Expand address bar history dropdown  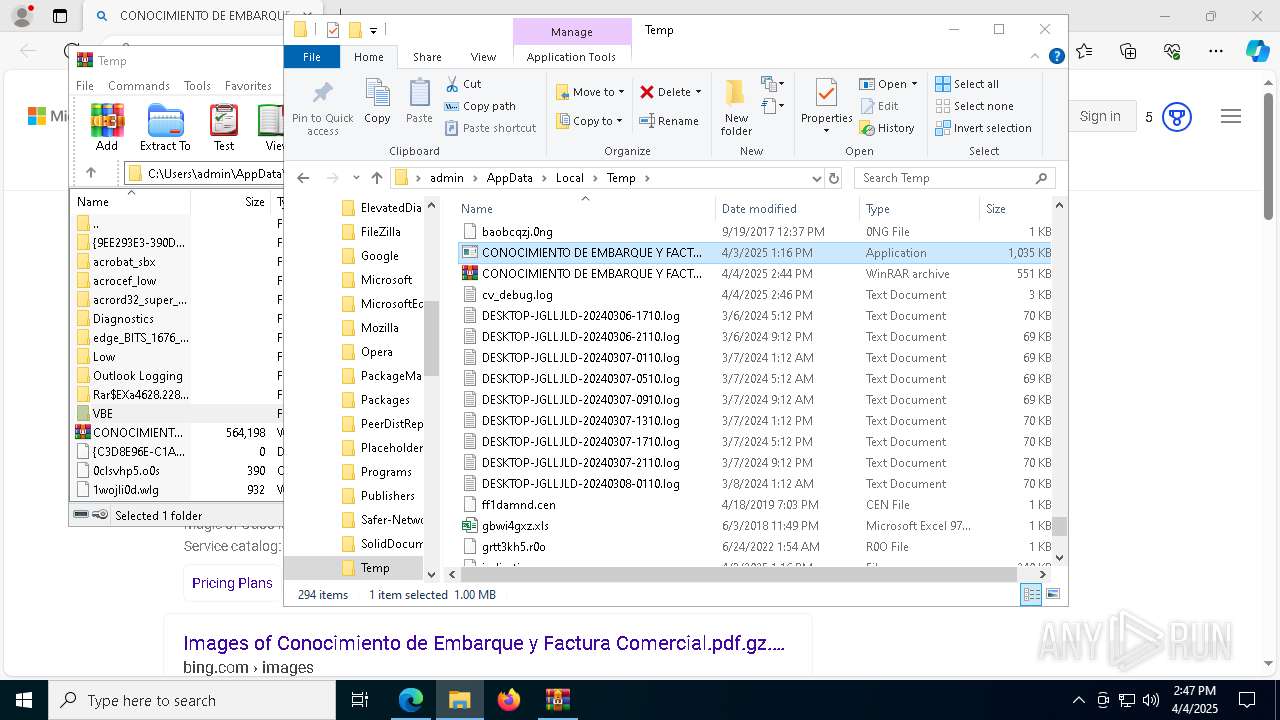pyautogui.click(x=817, y=178)
